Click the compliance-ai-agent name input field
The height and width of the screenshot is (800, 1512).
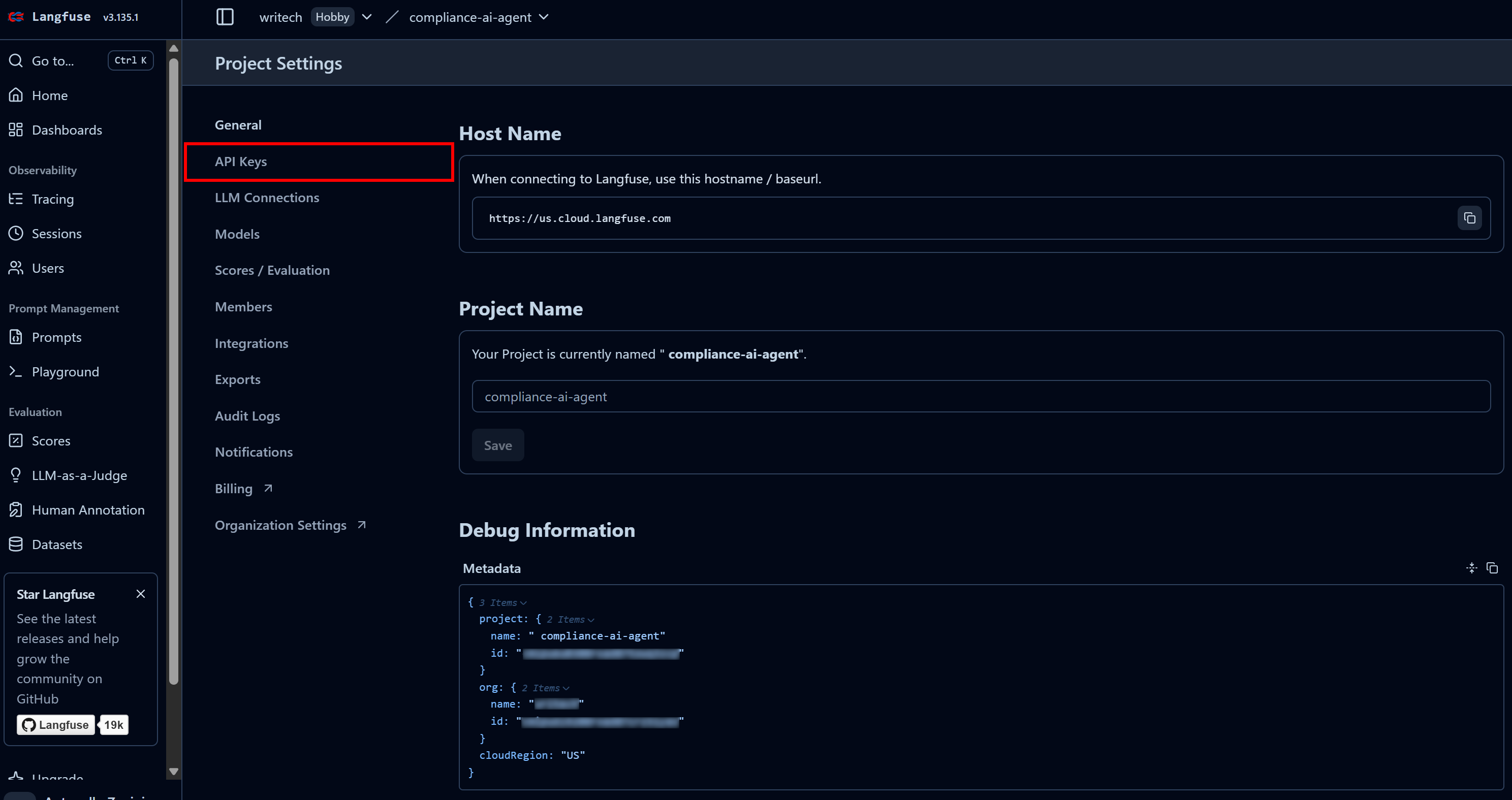pyautogui.click(x=704, y=396)
